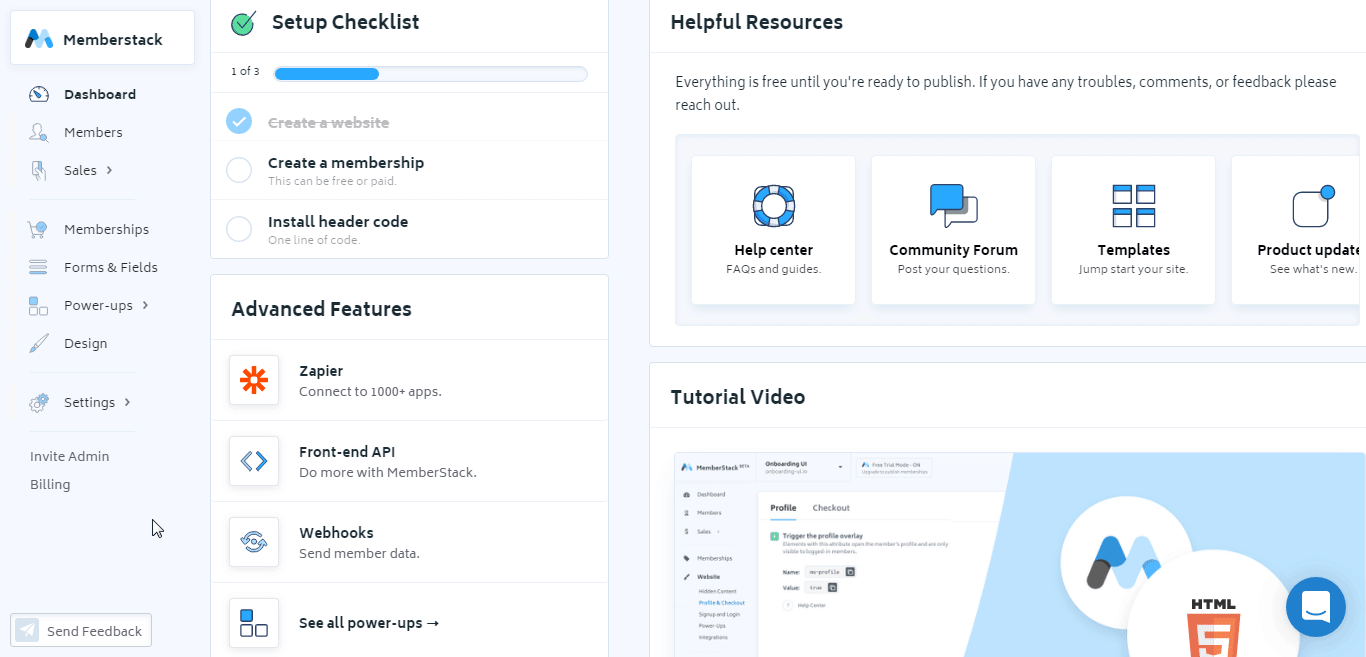Open the Sales menu label
This screenshot has height=657, width=1366.
80,170
